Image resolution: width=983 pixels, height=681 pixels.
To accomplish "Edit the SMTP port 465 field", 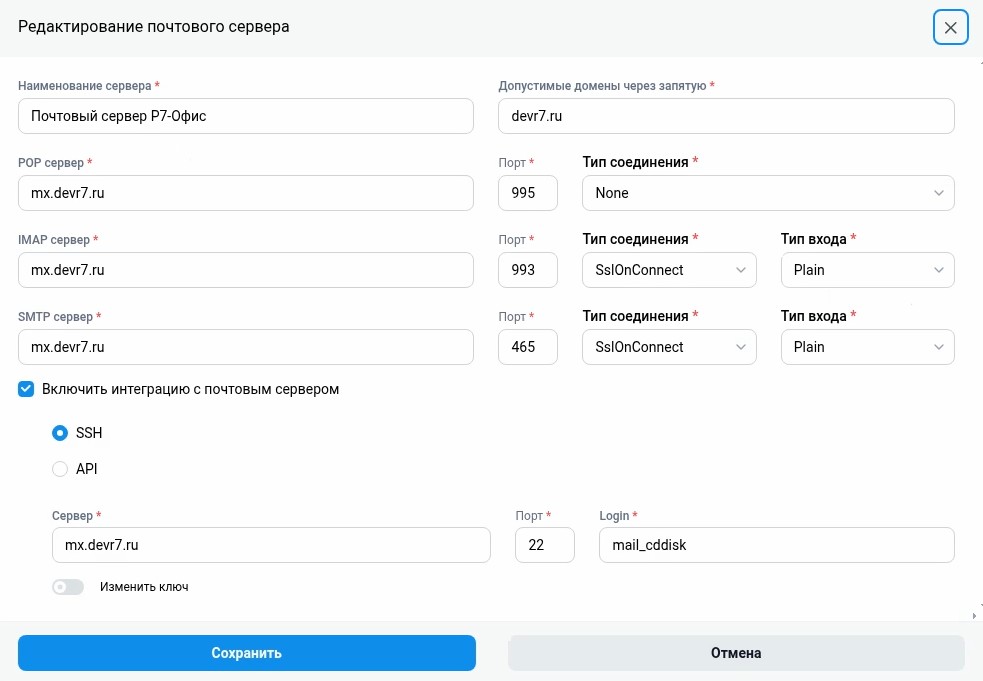I will (528, 347).
